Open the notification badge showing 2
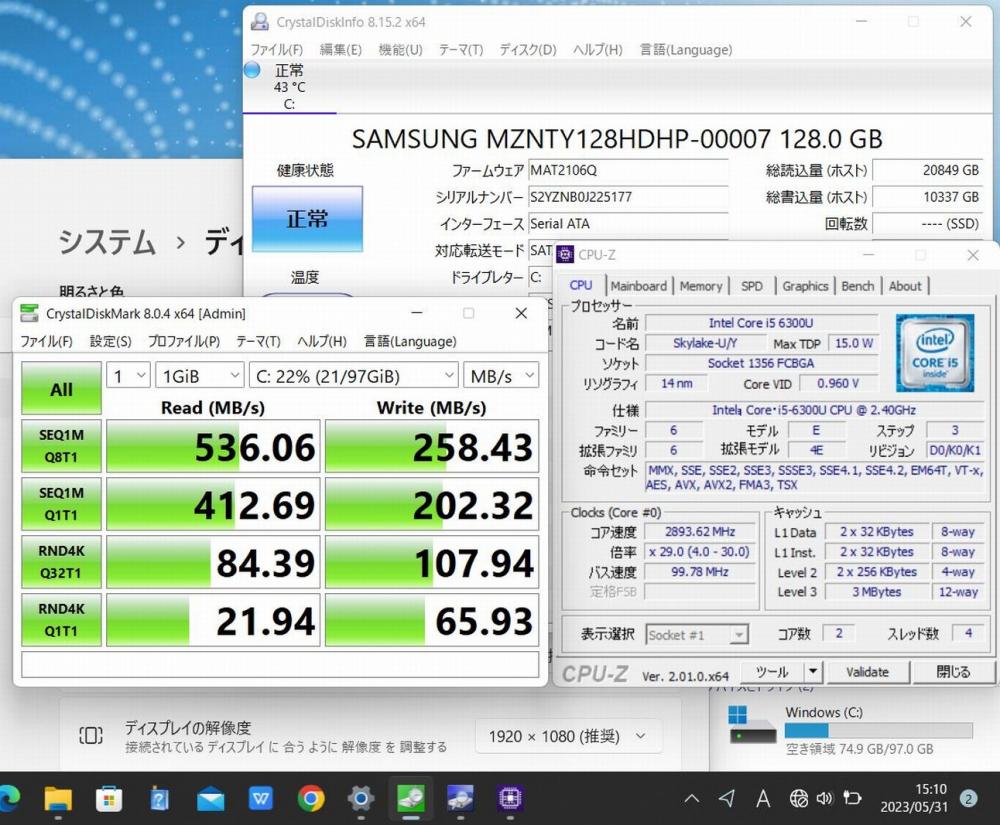 click(969, 798)
